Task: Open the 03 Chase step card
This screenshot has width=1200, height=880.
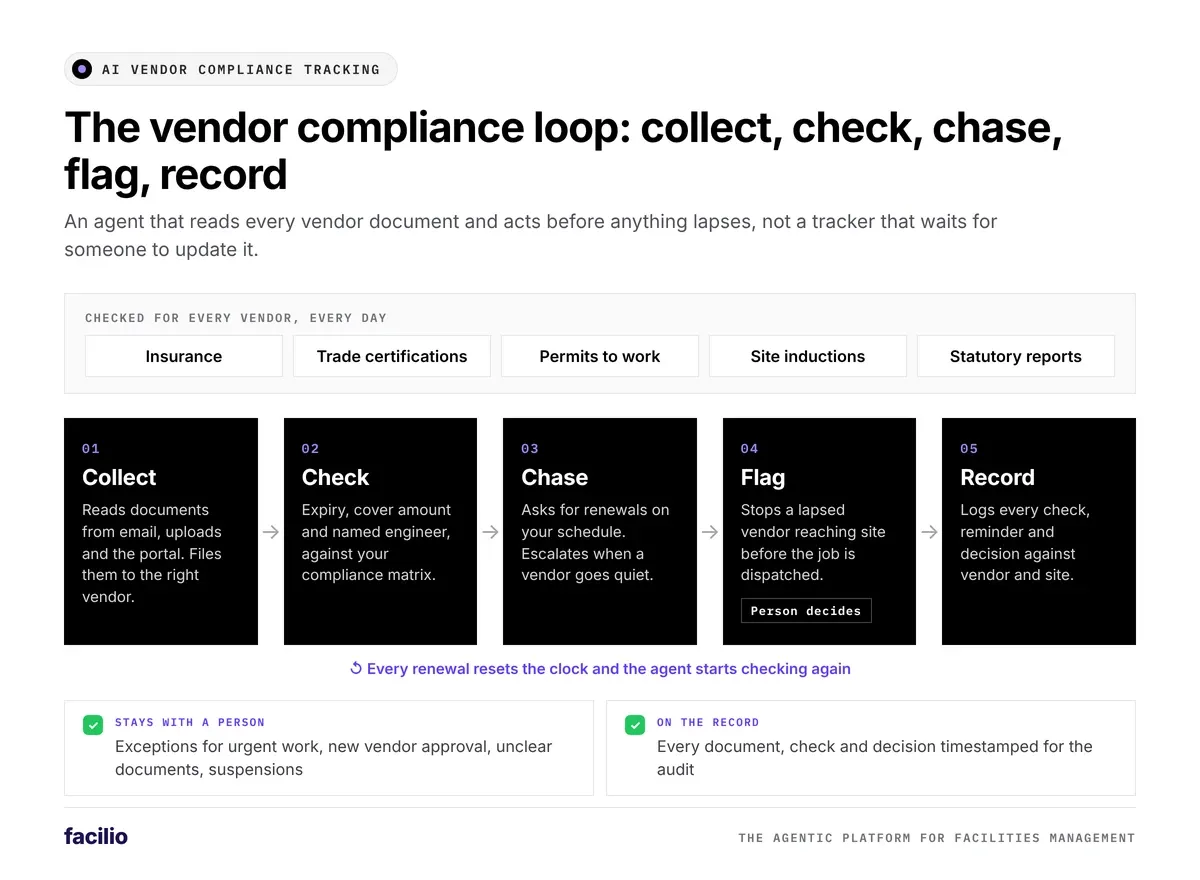Action: [x=600, y=531]
